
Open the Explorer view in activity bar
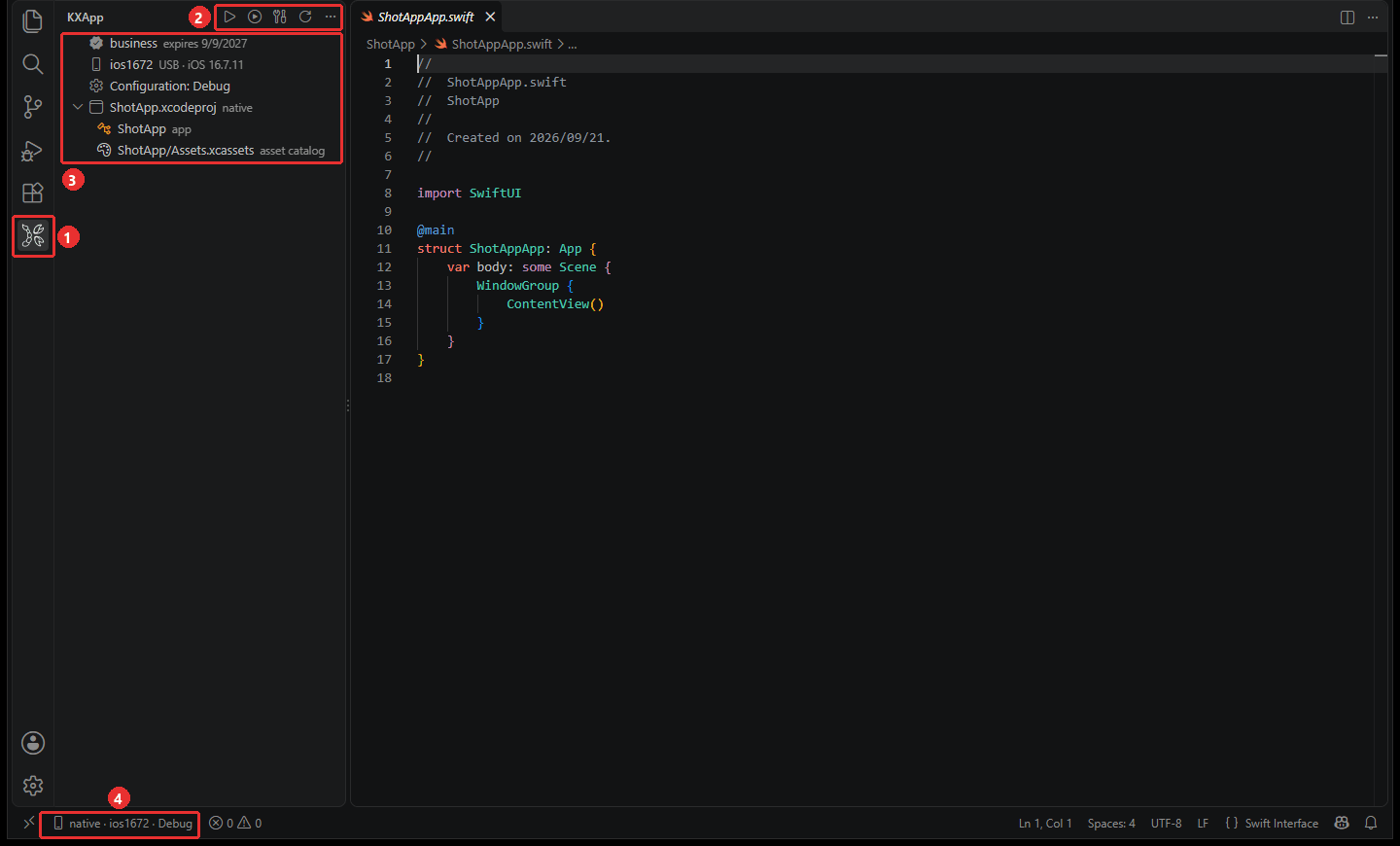tap(32, 21)
